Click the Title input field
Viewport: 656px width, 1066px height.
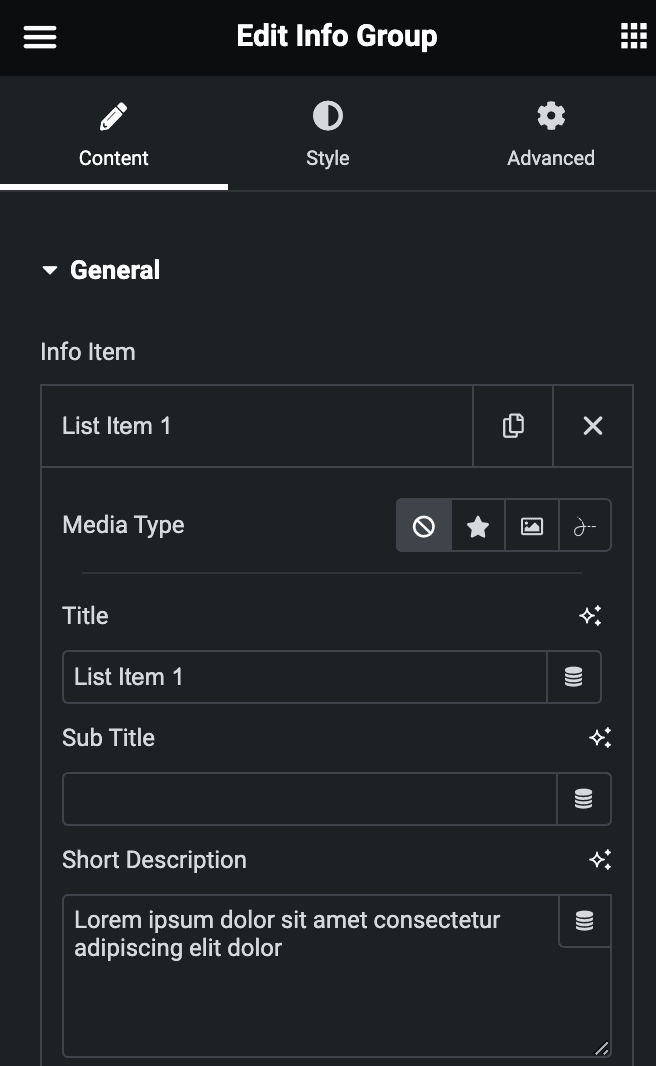pyautogui.click(x=305, y=677)
